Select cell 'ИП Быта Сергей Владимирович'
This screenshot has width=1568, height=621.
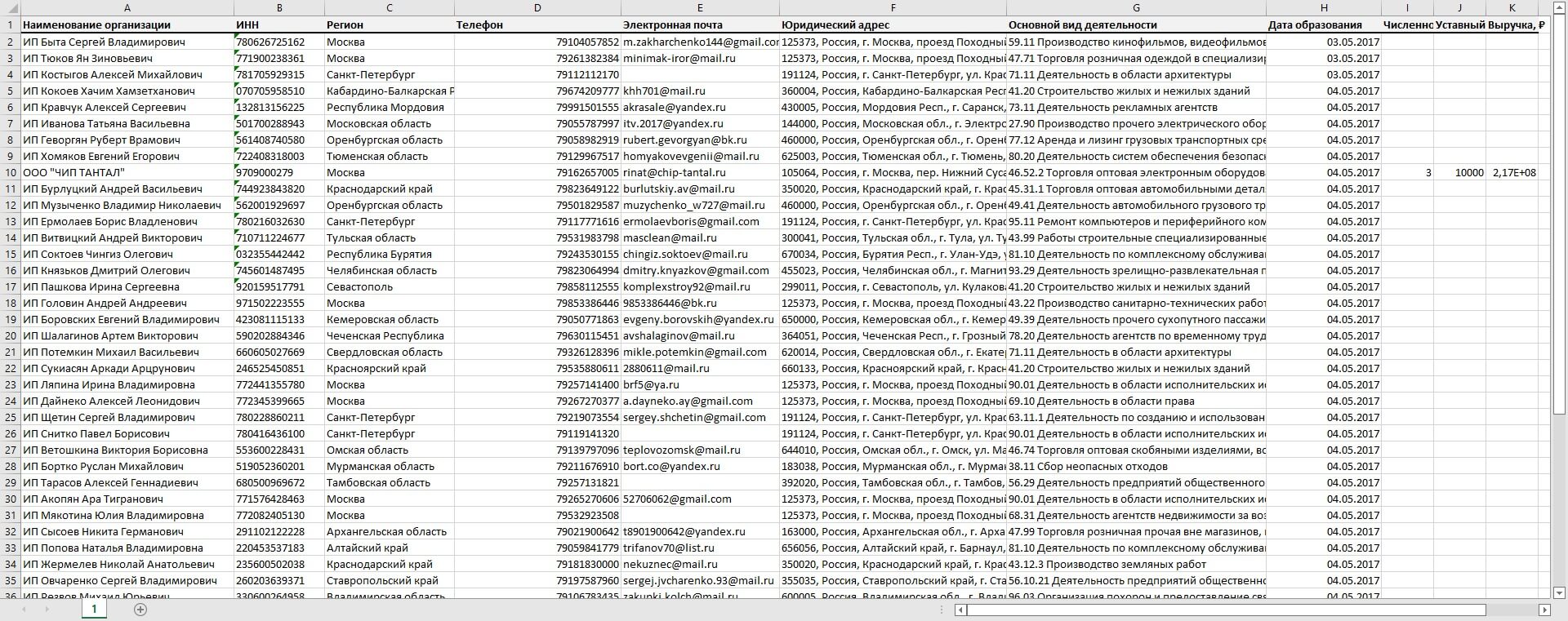point(127,42)
